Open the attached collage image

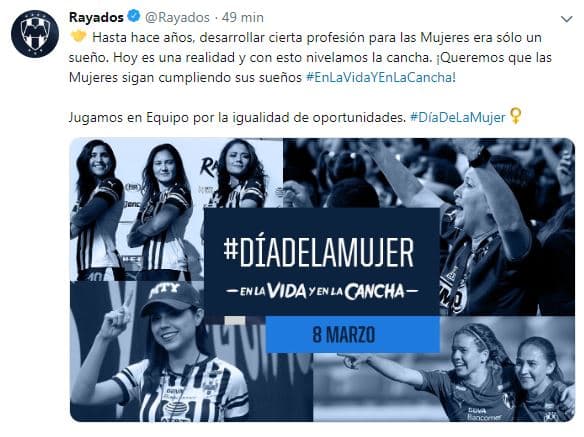coord(322,280)
